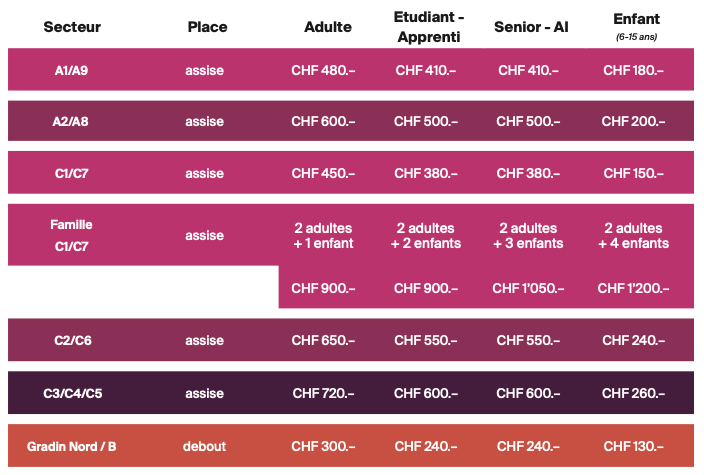
Task: Click the CHF 480.– adult price for A1/A9
Action: tap(323, 70)
